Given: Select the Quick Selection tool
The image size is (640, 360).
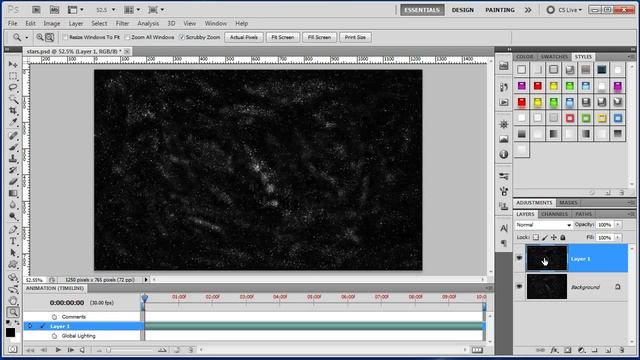Looking at the screenshot, I should pyautogui.click(x=13, y=99).
